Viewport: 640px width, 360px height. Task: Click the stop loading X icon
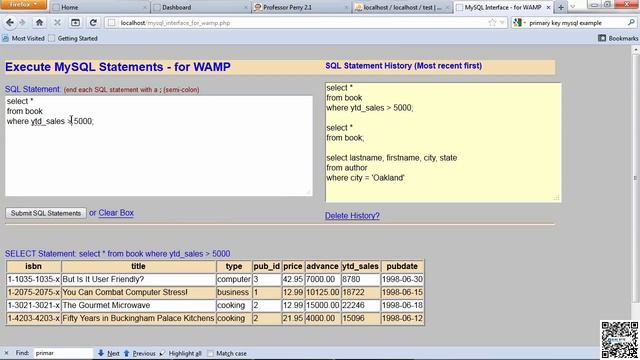point(58,23)
